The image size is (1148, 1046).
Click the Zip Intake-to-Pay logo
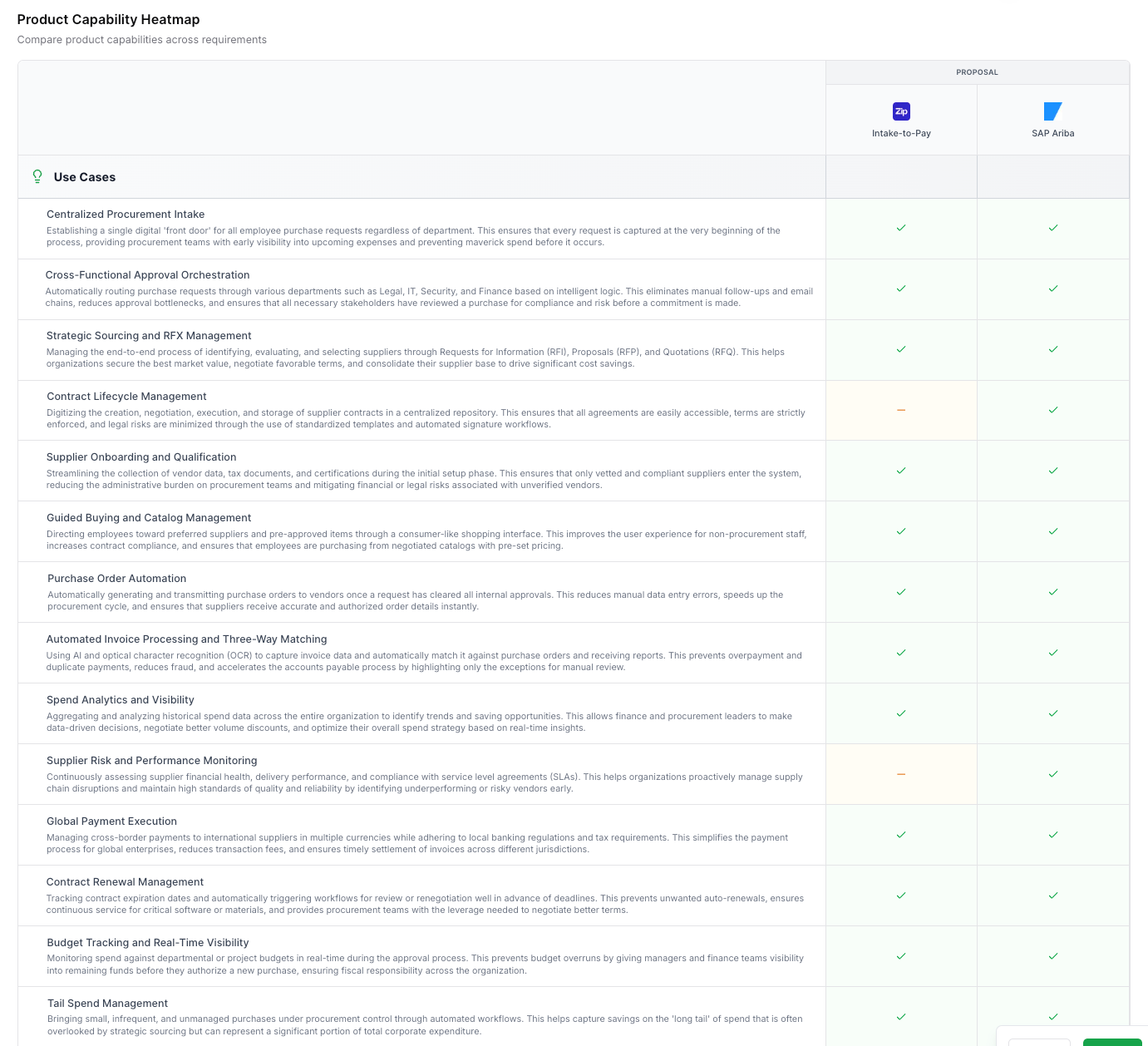tap(901, 111)
